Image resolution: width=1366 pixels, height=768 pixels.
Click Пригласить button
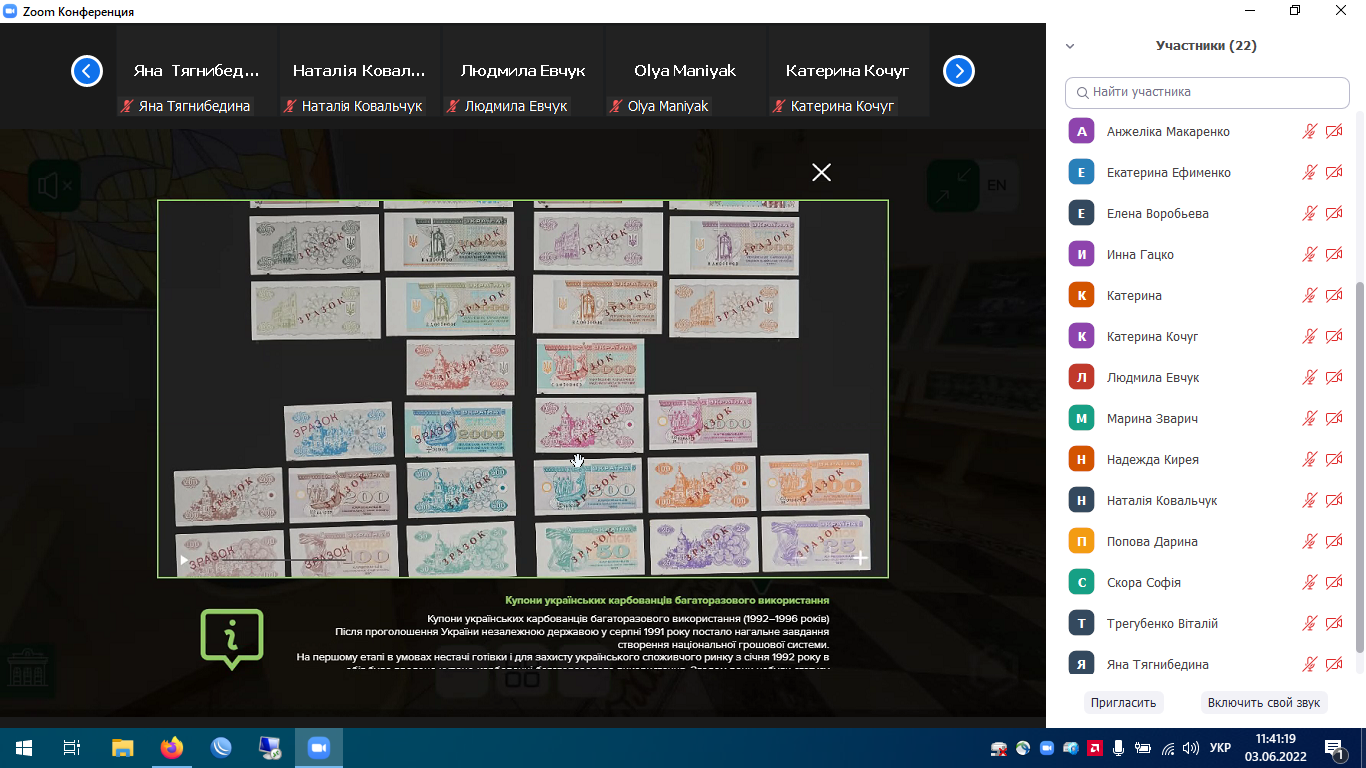1123,703
